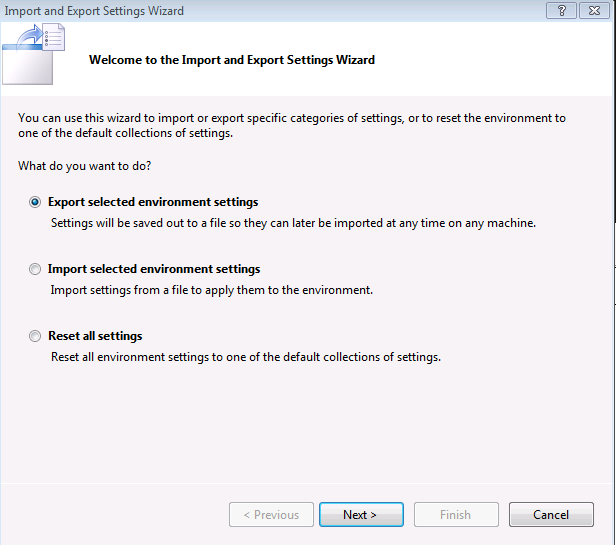This screenshot has height=545, width=616.
Task: Click 'Import settings from a file' description
Action: click(x=211, y=290)
